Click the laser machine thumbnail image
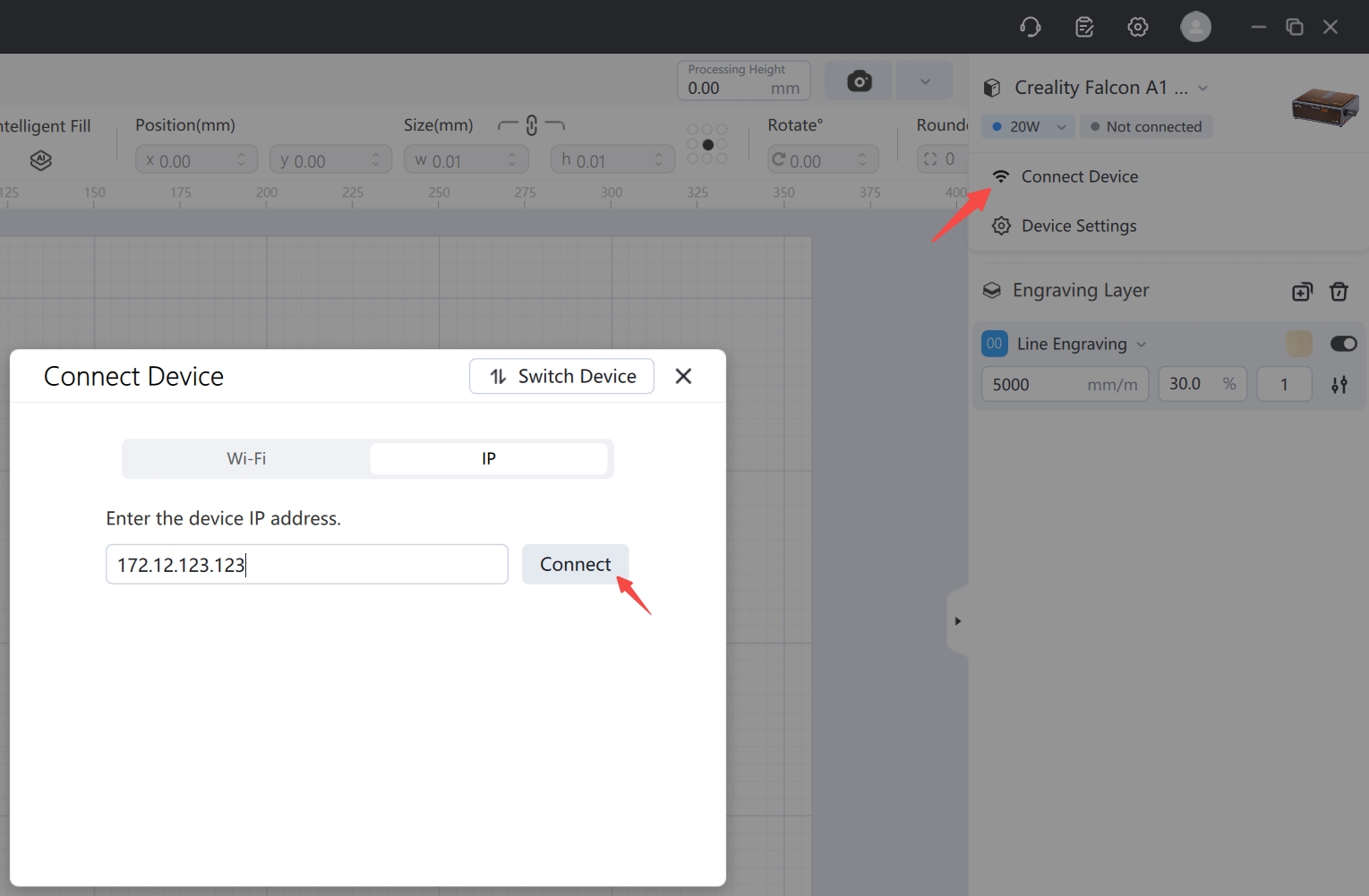This screenshot has width=1369, height=896. (x=1325, y=107)
